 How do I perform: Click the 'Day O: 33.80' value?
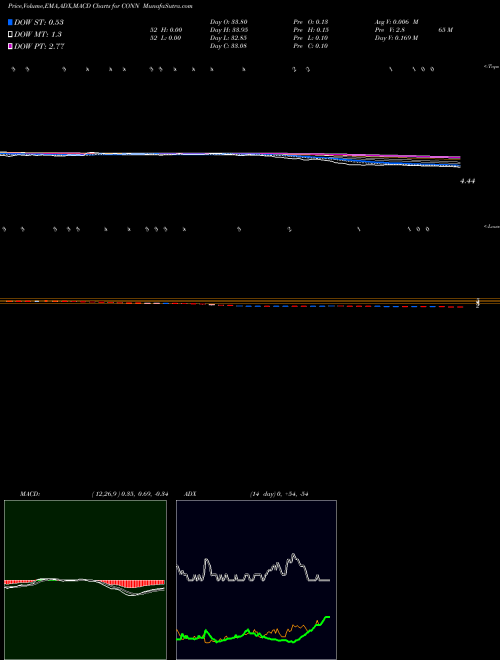coord(228,22)
